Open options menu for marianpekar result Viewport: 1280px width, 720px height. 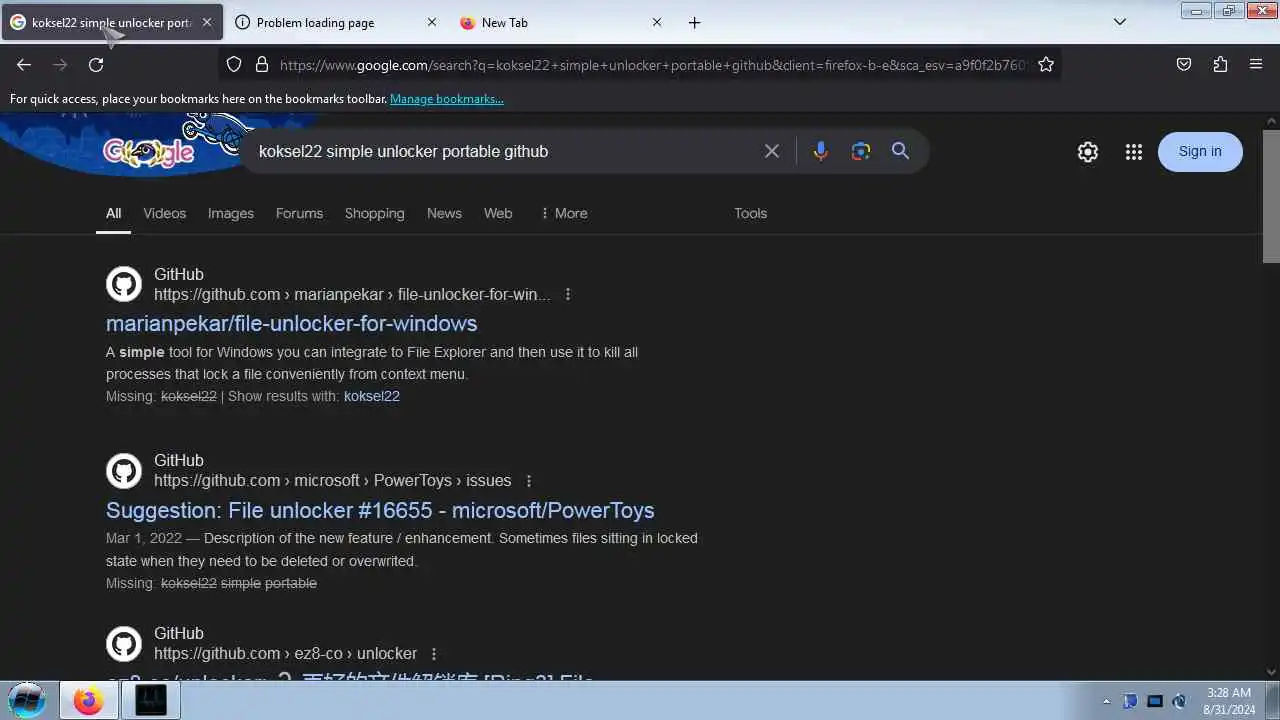(568, 295)
